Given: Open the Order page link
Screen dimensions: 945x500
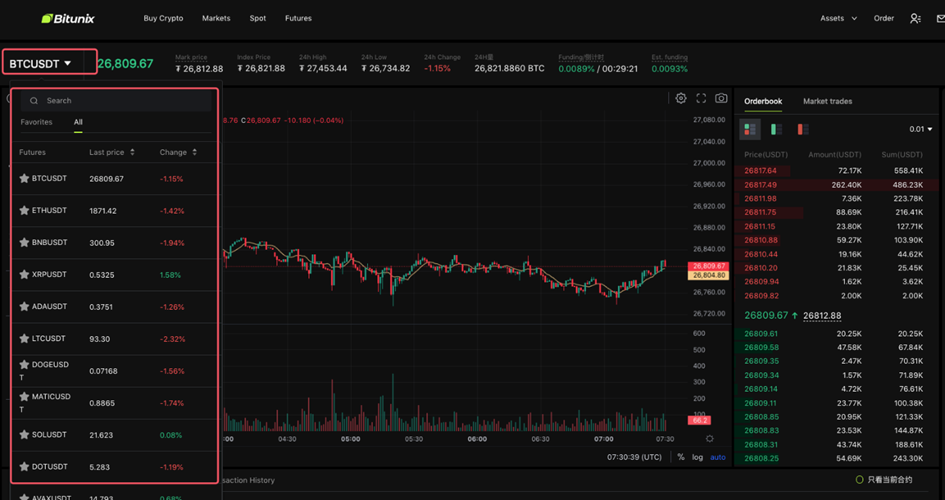Looking at the screenshot, I should (x=884, y=19).
